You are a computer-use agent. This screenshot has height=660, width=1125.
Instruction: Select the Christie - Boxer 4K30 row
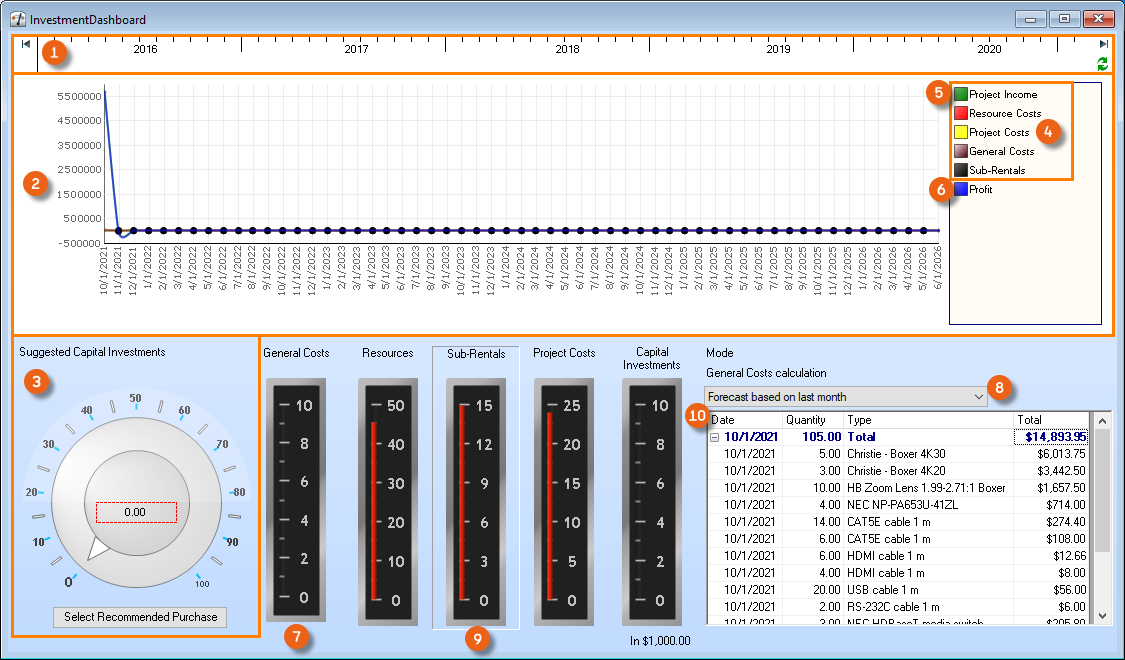897,454
